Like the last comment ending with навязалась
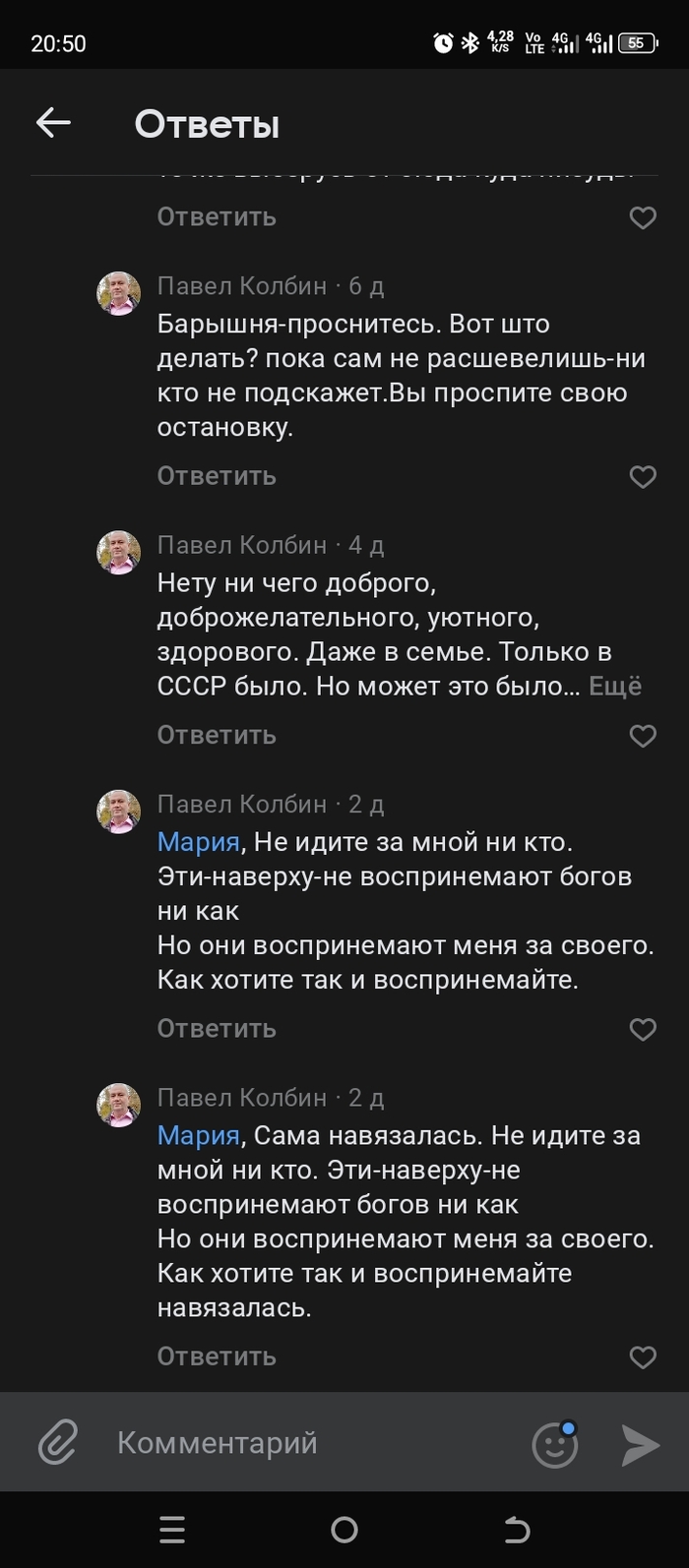 pyautogui.click(x=643, y=1357)
